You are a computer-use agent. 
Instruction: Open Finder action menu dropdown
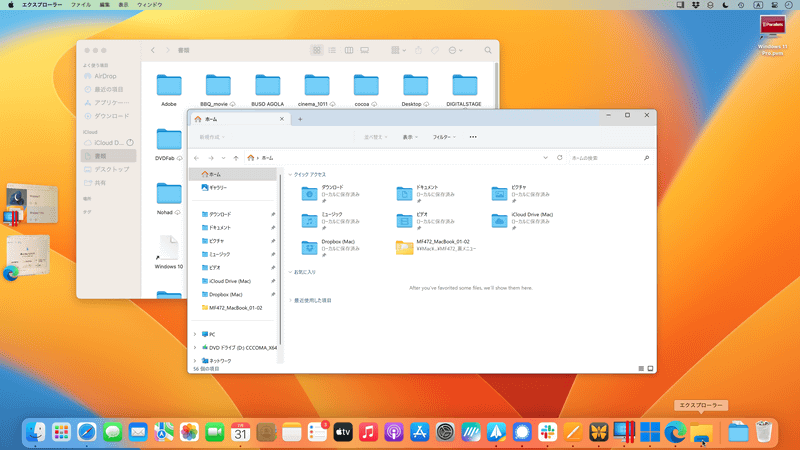455,50
